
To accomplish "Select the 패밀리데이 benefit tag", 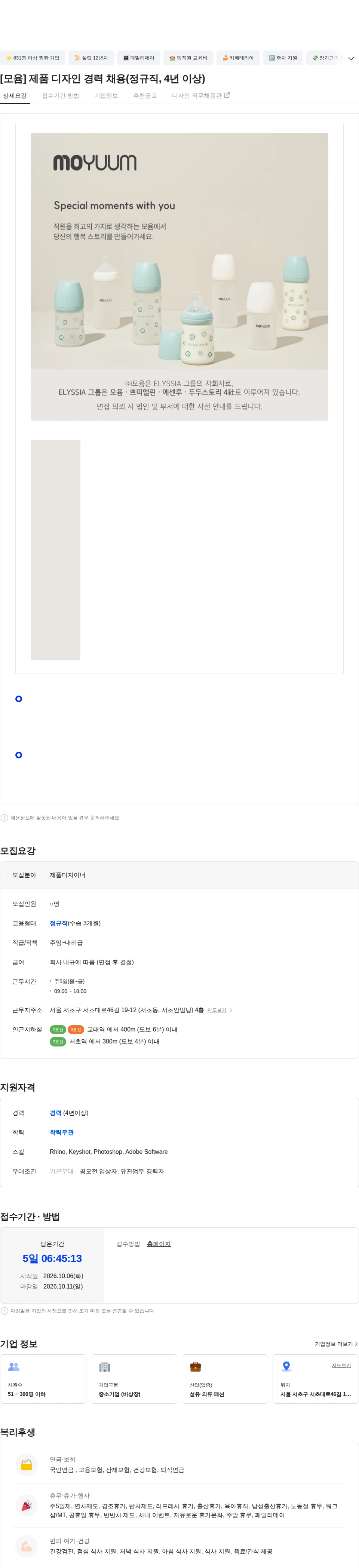I will click(x=138, y=58).
